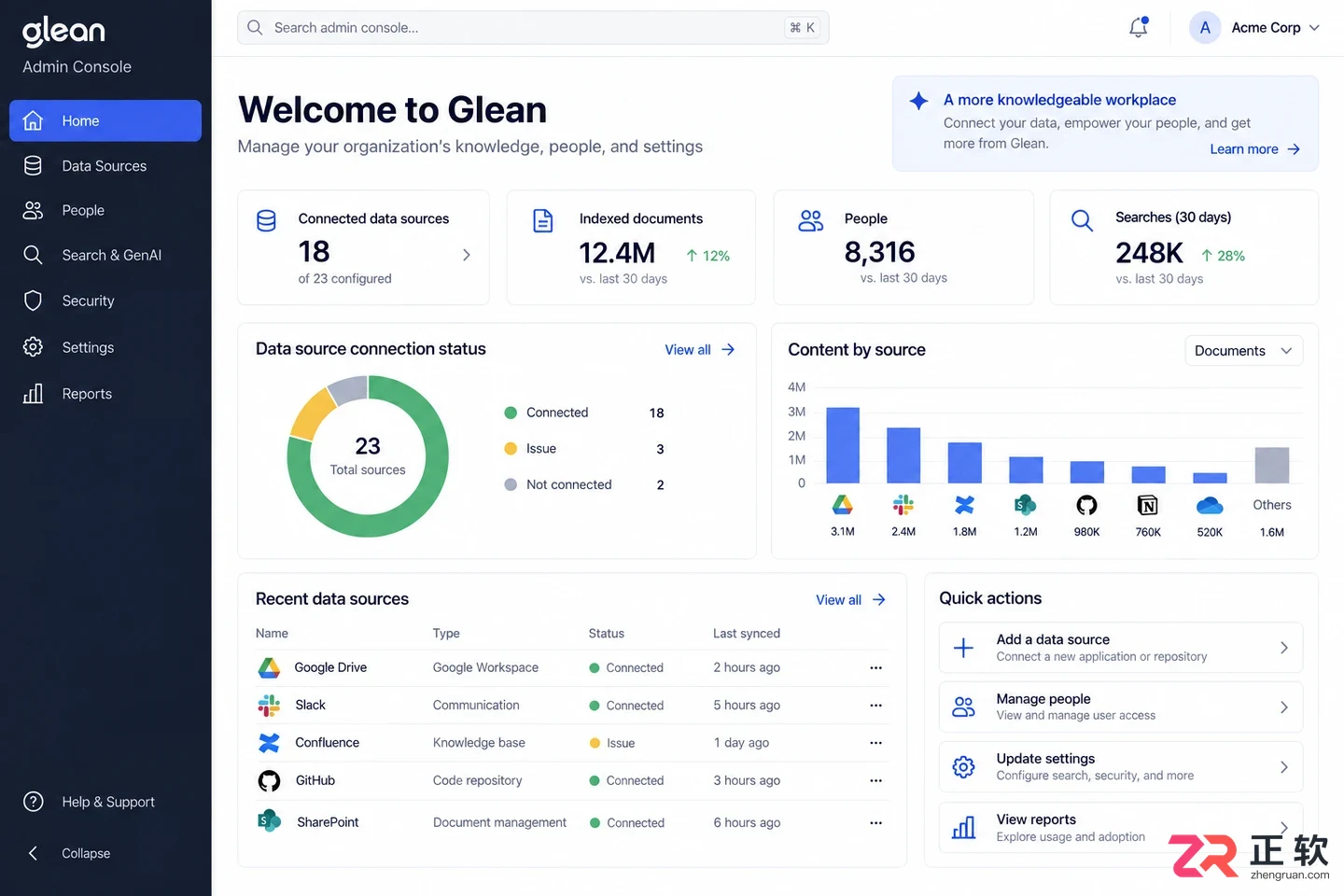Click the Notion icon in content chart
The width and height of the screenshot is (1344, 896).
(1148, 505)
